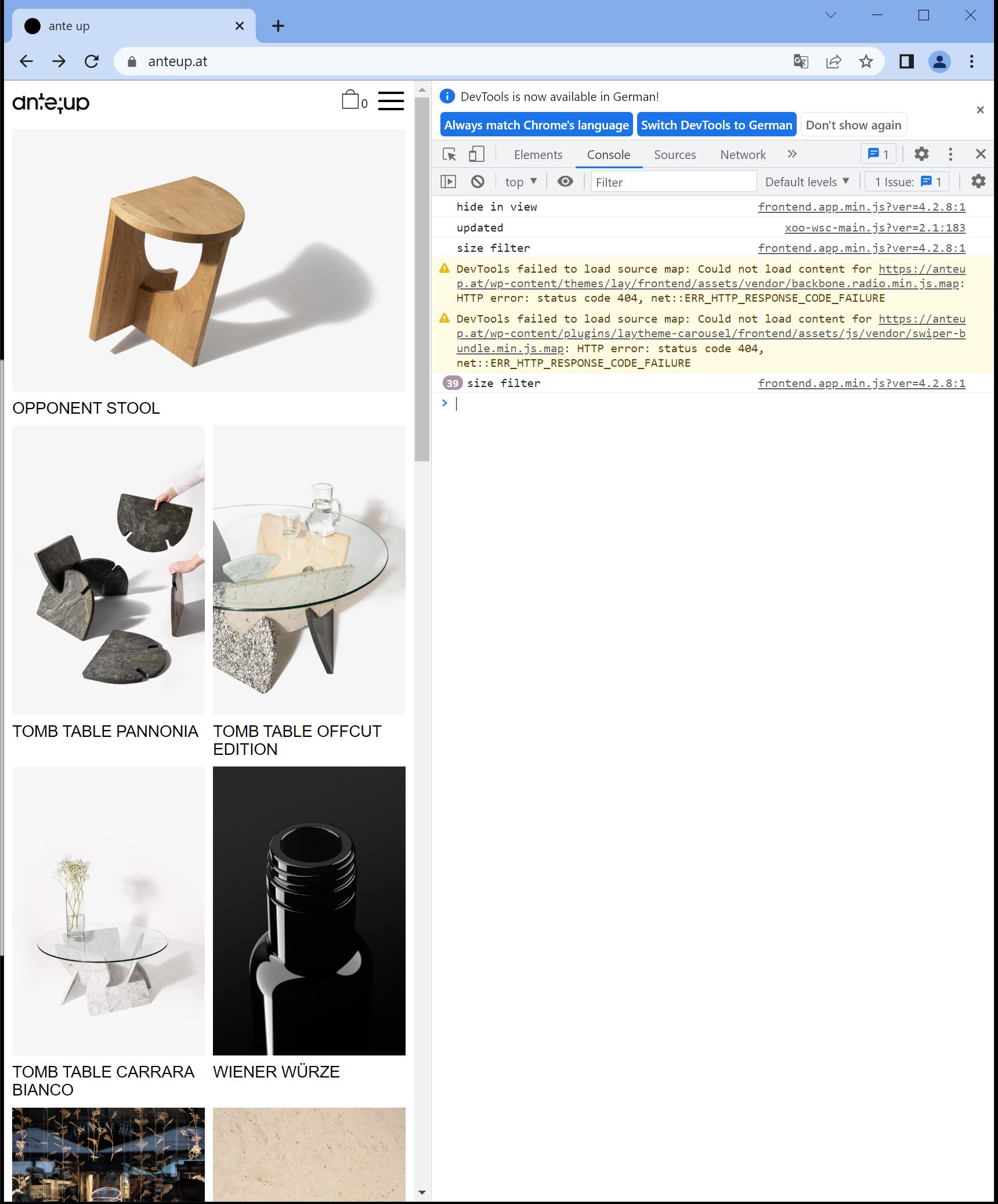Clear the console with the ban icon

(478, 181)
